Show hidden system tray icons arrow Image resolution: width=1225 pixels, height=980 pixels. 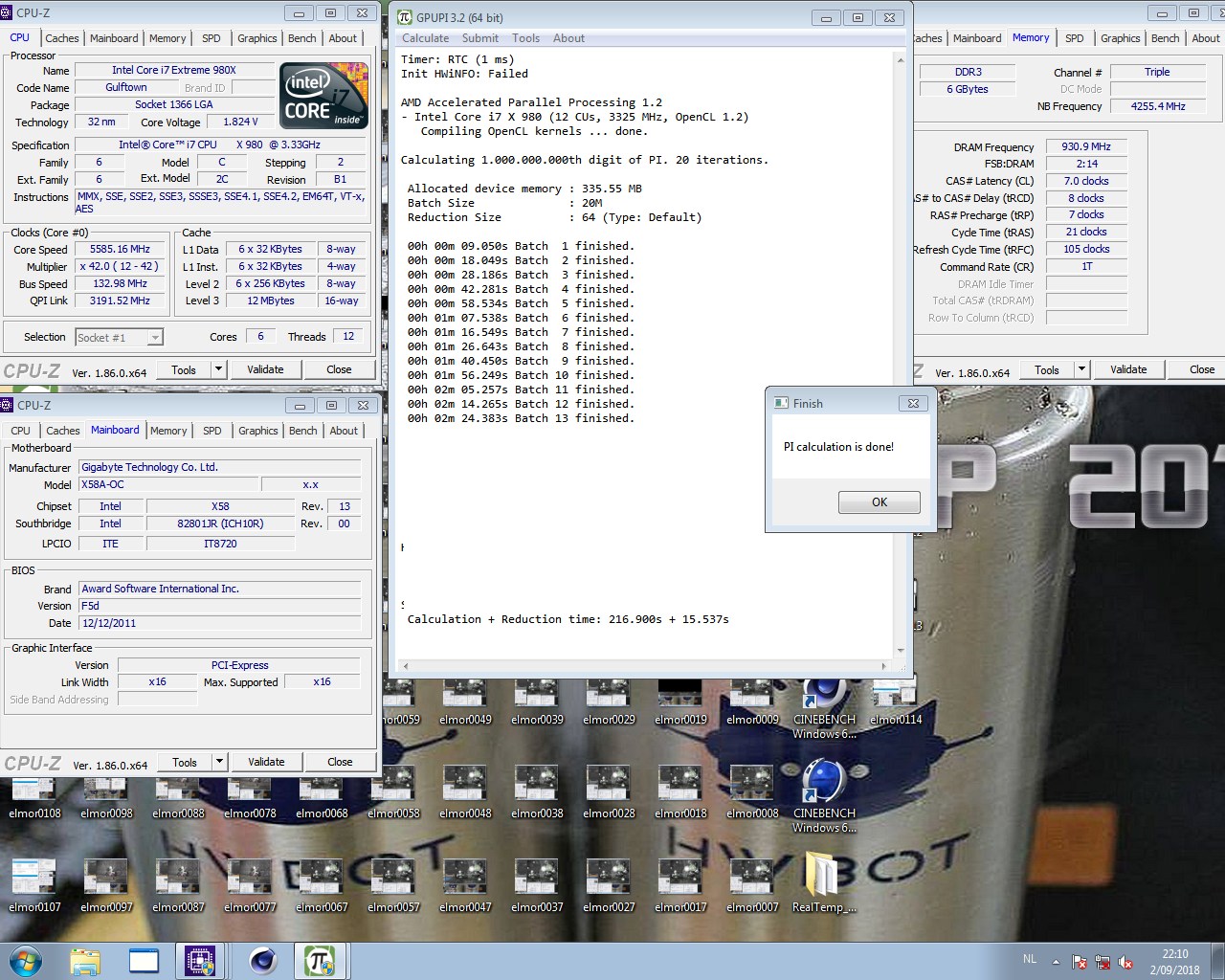tap(1057, 962)
